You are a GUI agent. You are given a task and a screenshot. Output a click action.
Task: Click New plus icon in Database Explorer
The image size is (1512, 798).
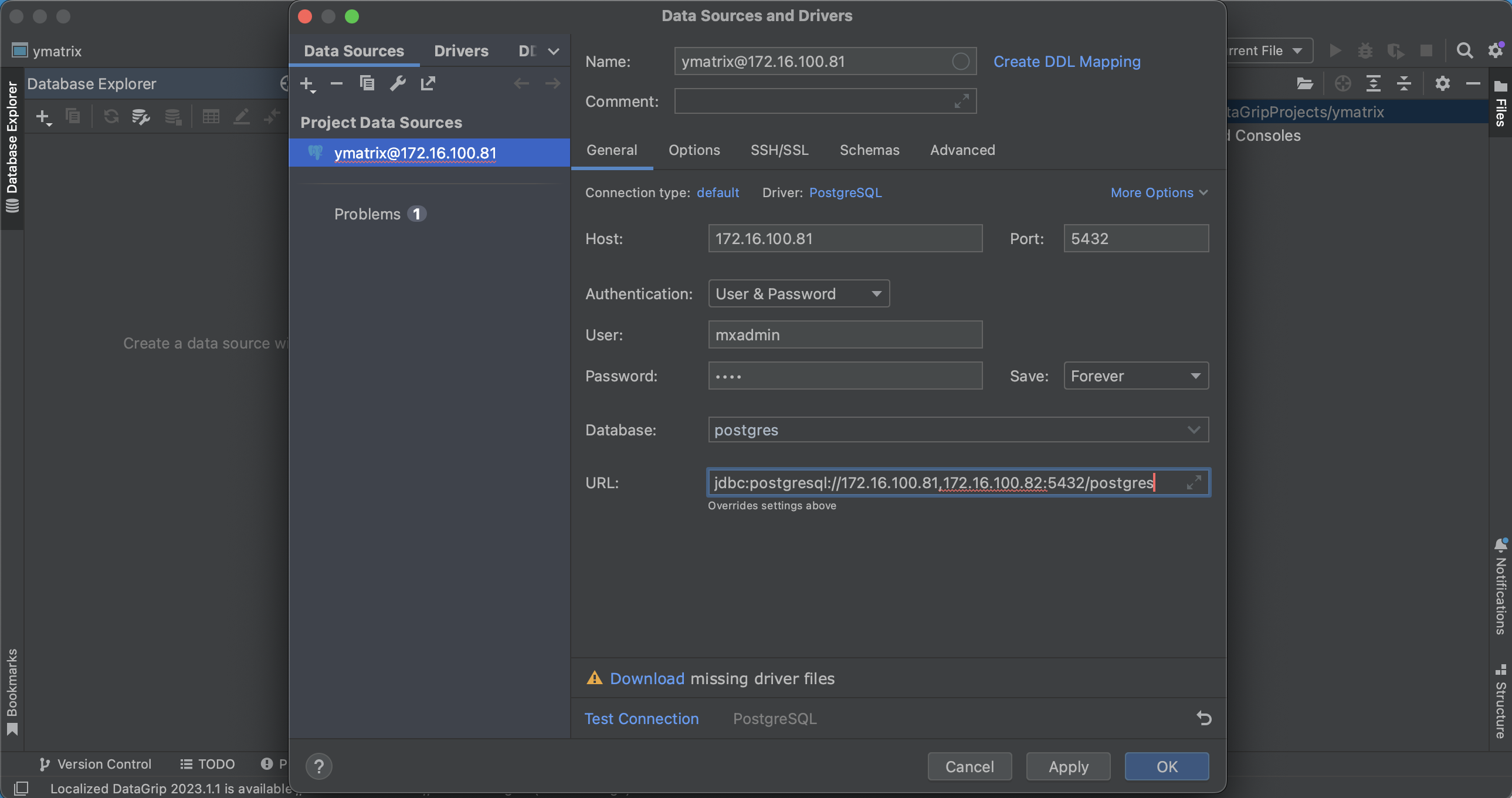coord(43,117)
